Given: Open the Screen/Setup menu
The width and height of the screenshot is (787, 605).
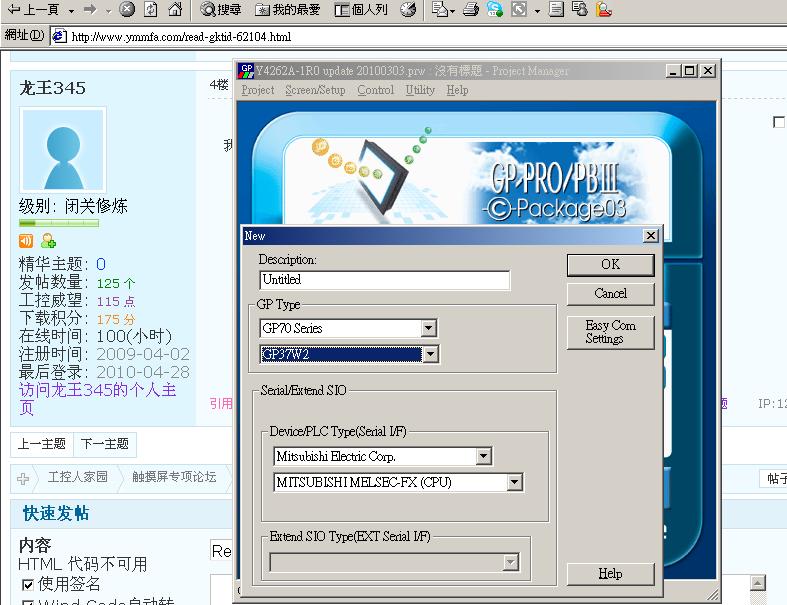Looking at the screenshot, I should 315,90.
